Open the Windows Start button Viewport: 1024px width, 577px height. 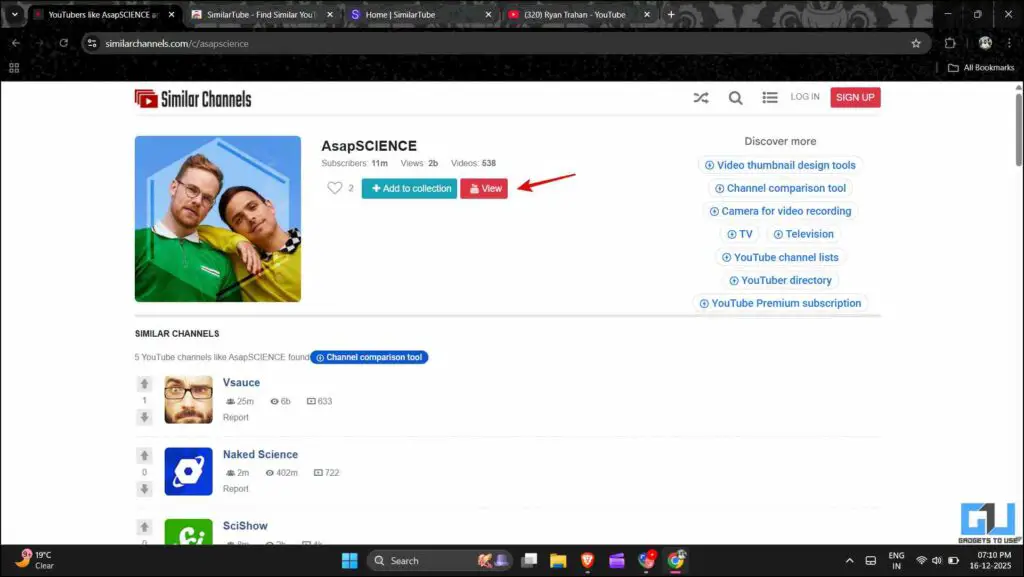tap(349, 560)
